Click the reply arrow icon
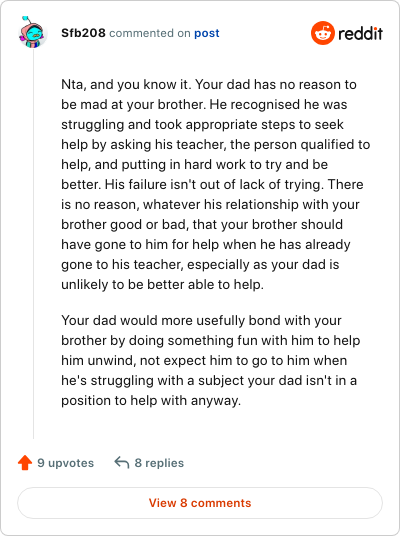400x536 pixels. [x=122, y=462]
